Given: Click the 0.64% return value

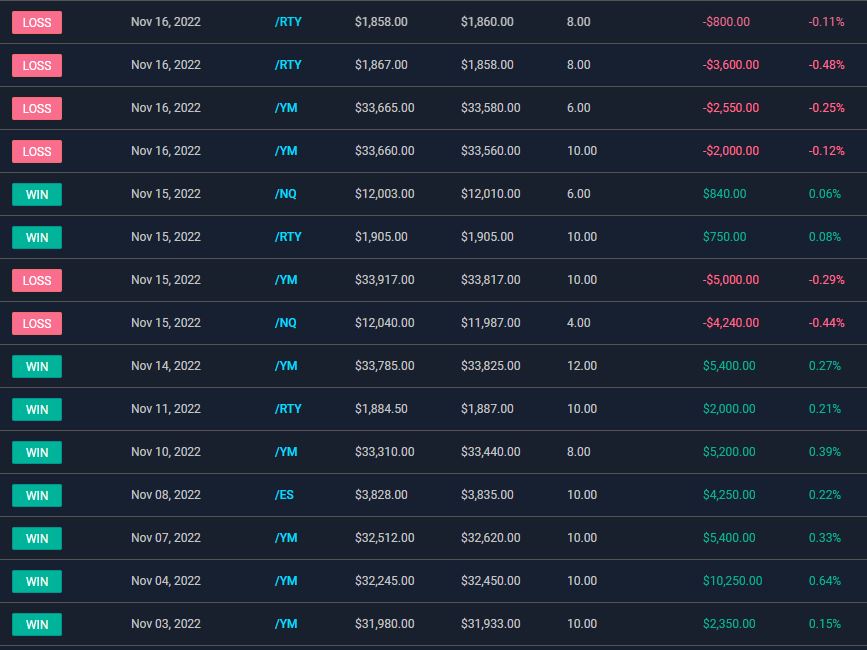Looking at the screenshot, I should point(824,581).
